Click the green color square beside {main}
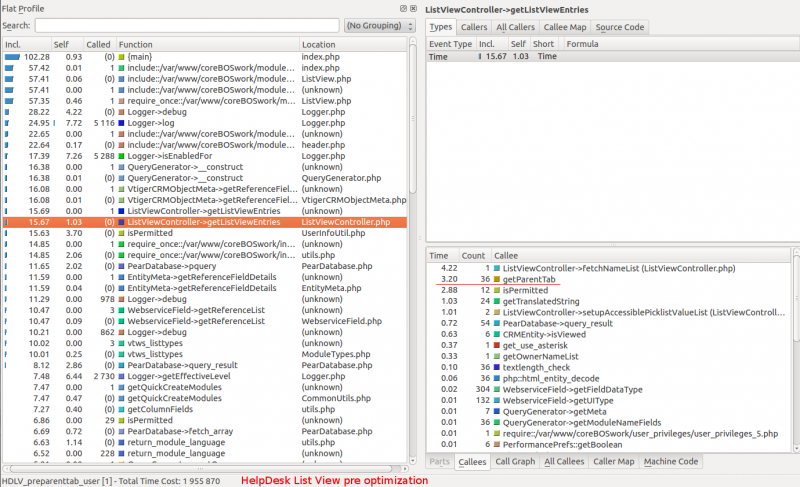Image resolution: width=800 pixels, height=487 pixels. [122, 57]
